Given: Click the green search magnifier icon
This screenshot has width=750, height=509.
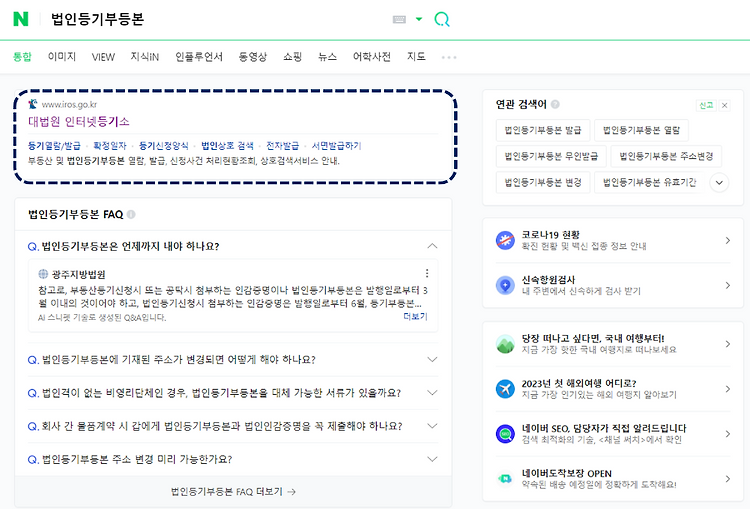Looking at the screenshot, I should point(441,19).
